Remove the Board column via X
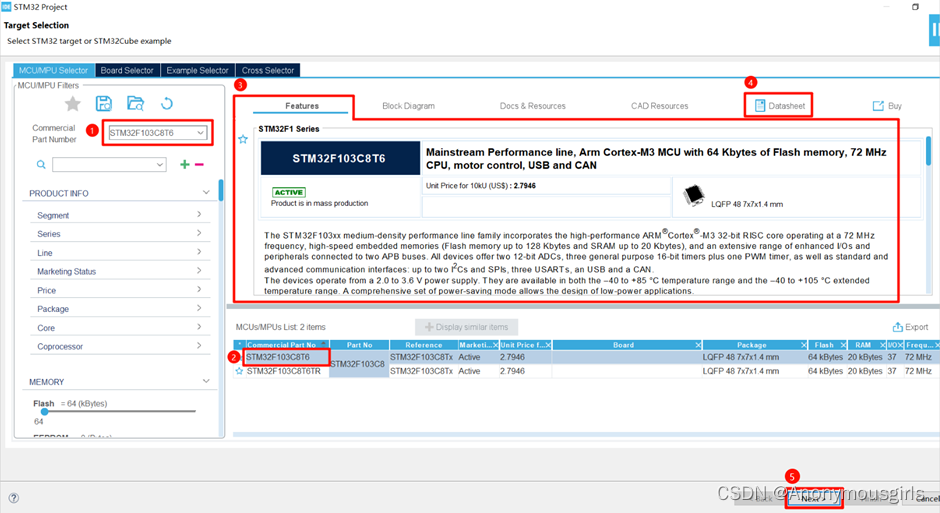The width and height of the screenshot is (940, 513). click(x=698, y=345)
